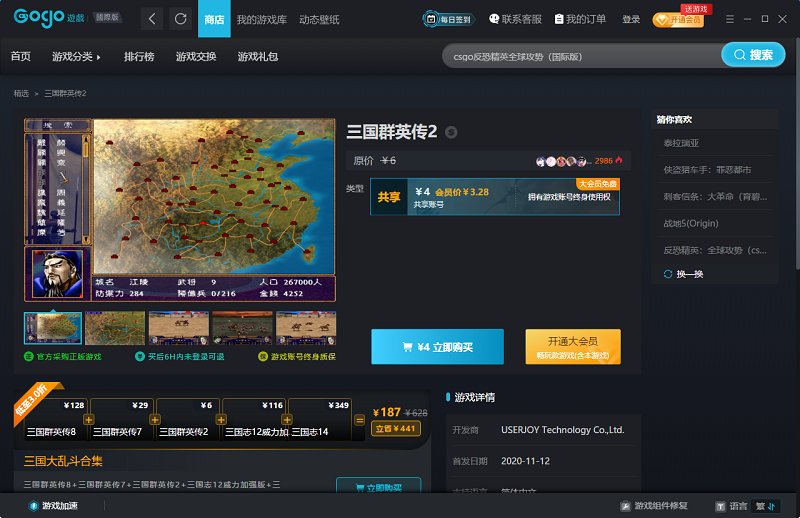Viewport: 800px width, 518px height.
Task: Open 游戏礼包 game gift packs
Action: click(x=258, y=56)
